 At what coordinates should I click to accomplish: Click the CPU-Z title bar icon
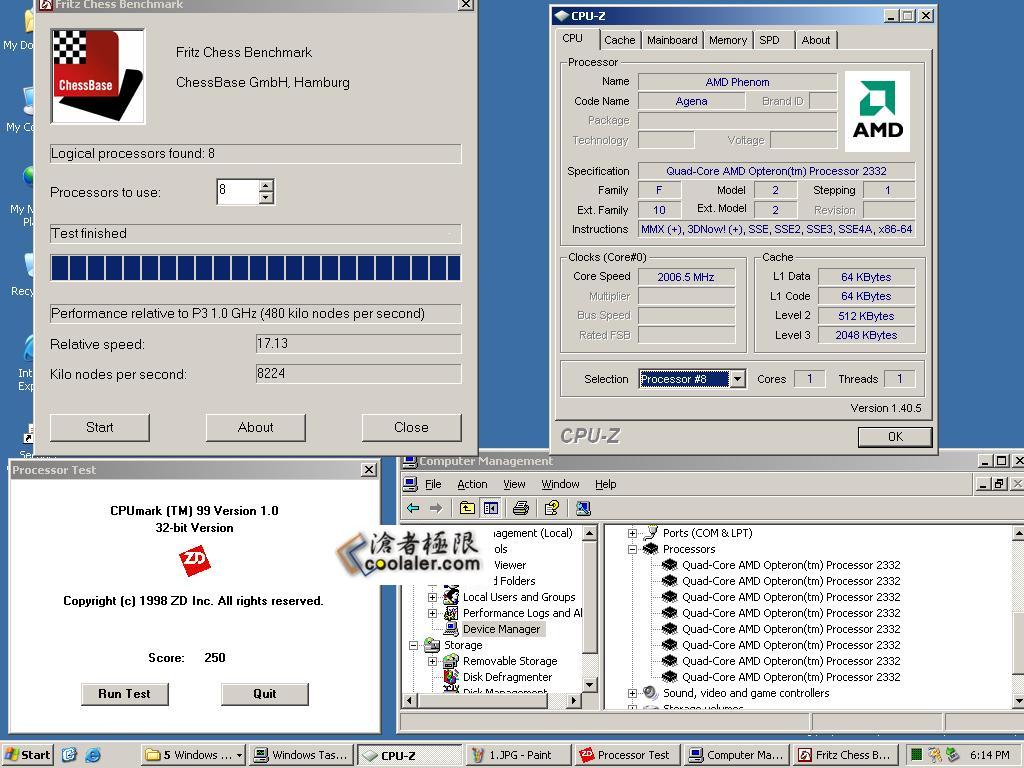point(561,16)
